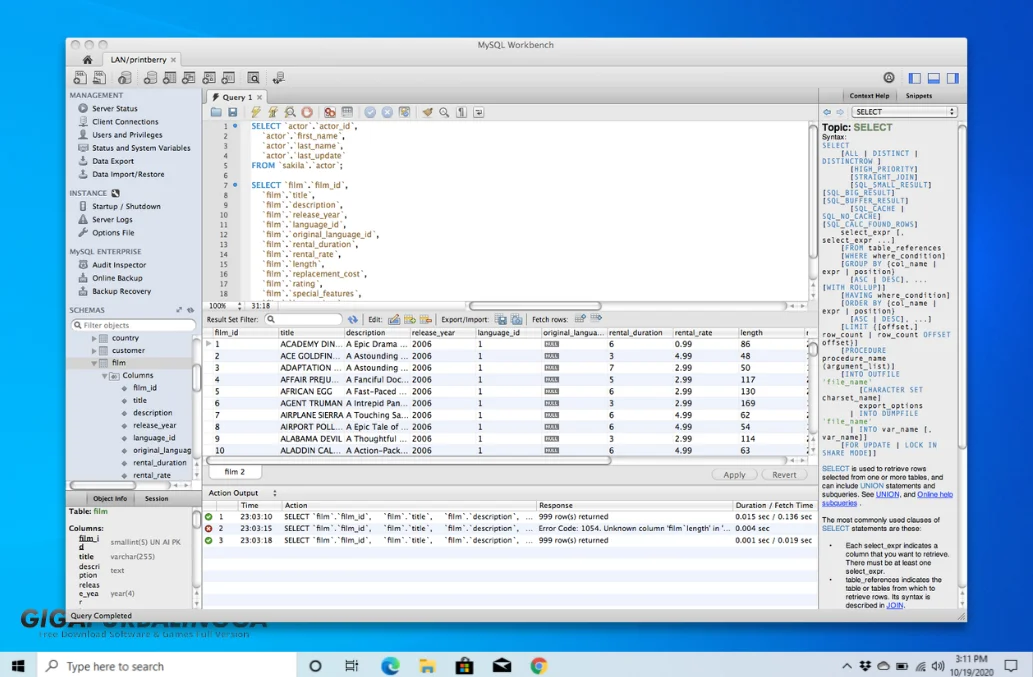Create a new SQL tab icon
Viewport: 1033px width, 677px height.
(x=80, y=78)
